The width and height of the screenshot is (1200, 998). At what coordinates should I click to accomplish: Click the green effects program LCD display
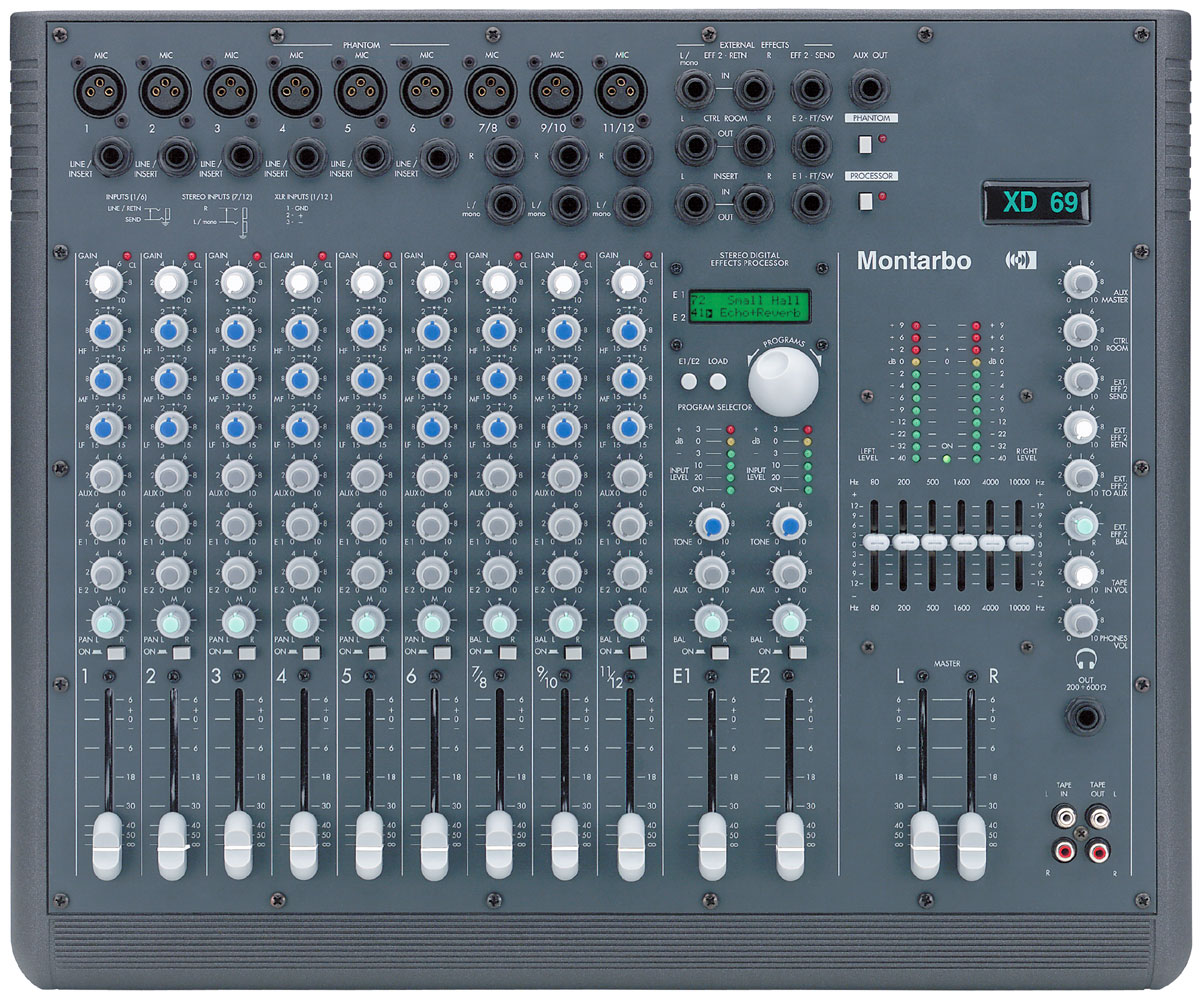(x=748, y=305)
